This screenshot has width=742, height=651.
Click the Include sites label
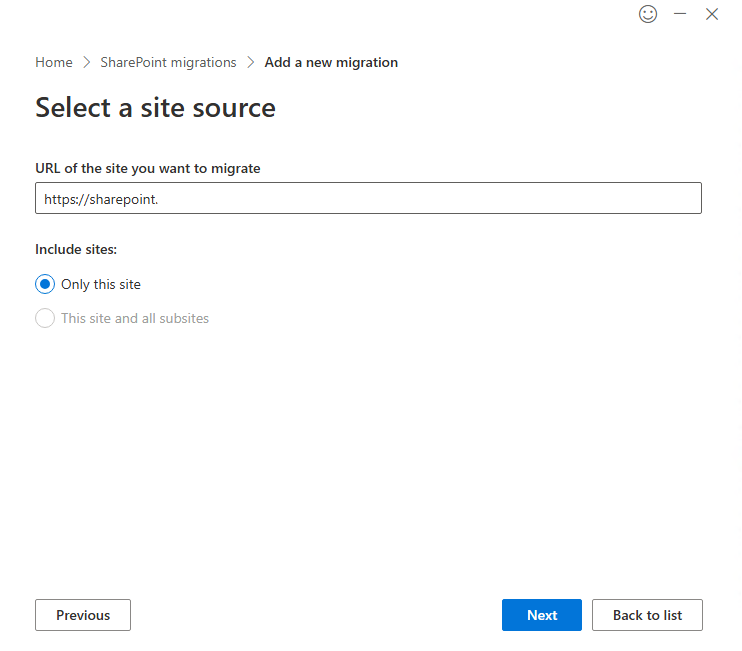76,250
